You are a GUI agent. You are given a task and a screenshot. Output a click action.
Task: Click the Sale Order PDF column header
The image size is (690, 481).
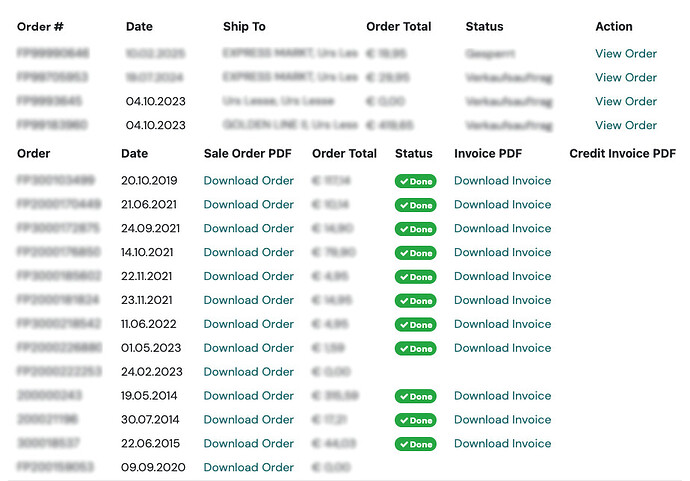pos(247,154)
